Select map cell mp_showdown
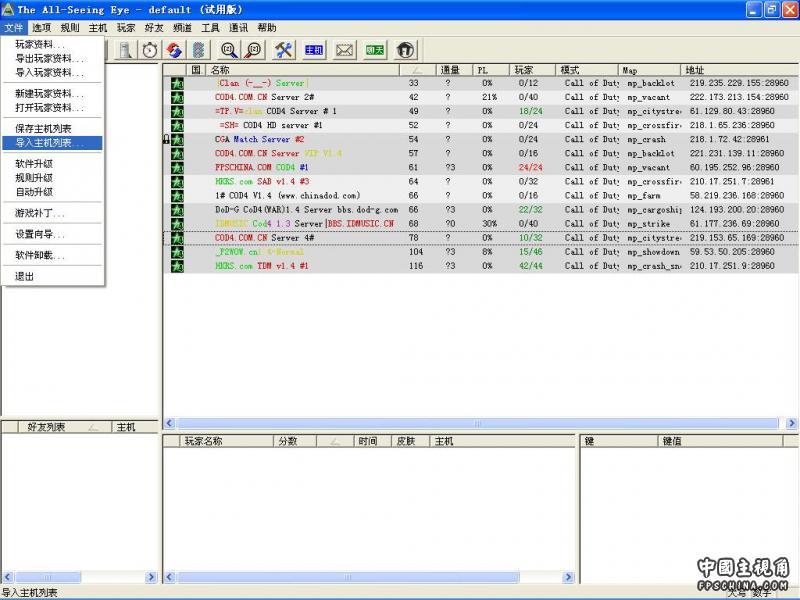Image resolution: width=800 pixels, height=600 pixels. (653, 252)
